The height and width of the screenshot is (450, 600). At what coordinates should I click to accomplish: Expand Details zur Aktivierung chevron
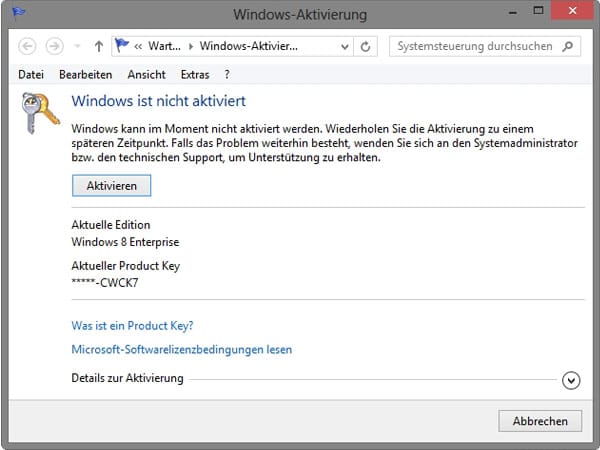(x=571, y=380)
